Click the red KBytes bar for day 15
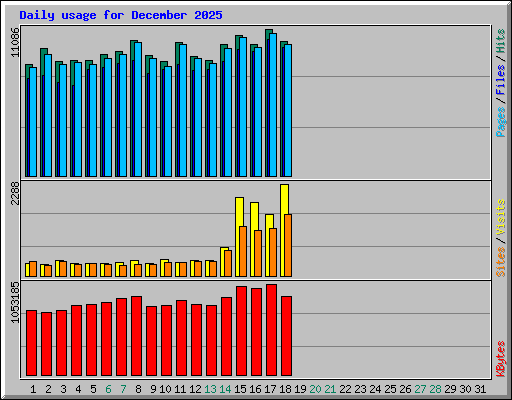This screenshot has height=400, width=512. pos(241,331)
